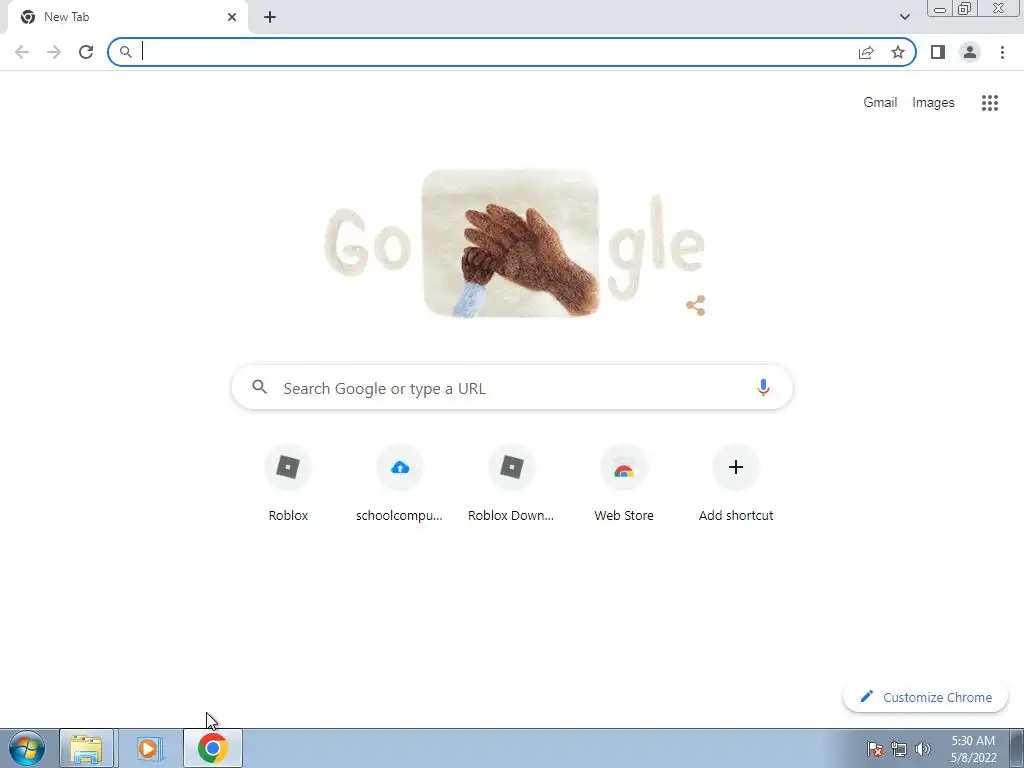
Task: Go back using the browser back arrow
Action: pos(22,52)
